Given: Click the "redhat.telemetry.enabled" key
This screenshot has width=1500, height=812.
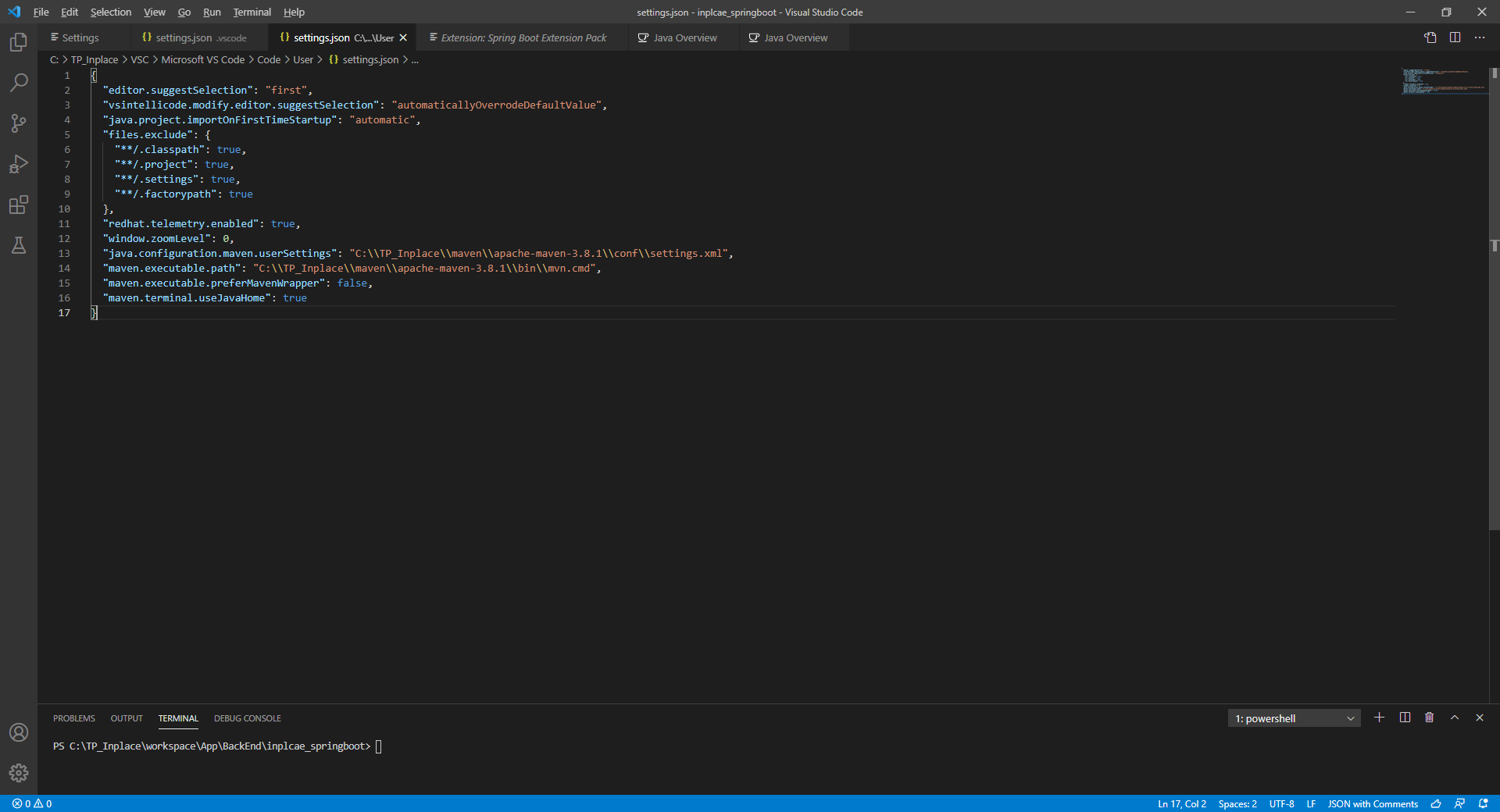Looking at the screenshot, I should pyautogui.click(x=180, y=224).
